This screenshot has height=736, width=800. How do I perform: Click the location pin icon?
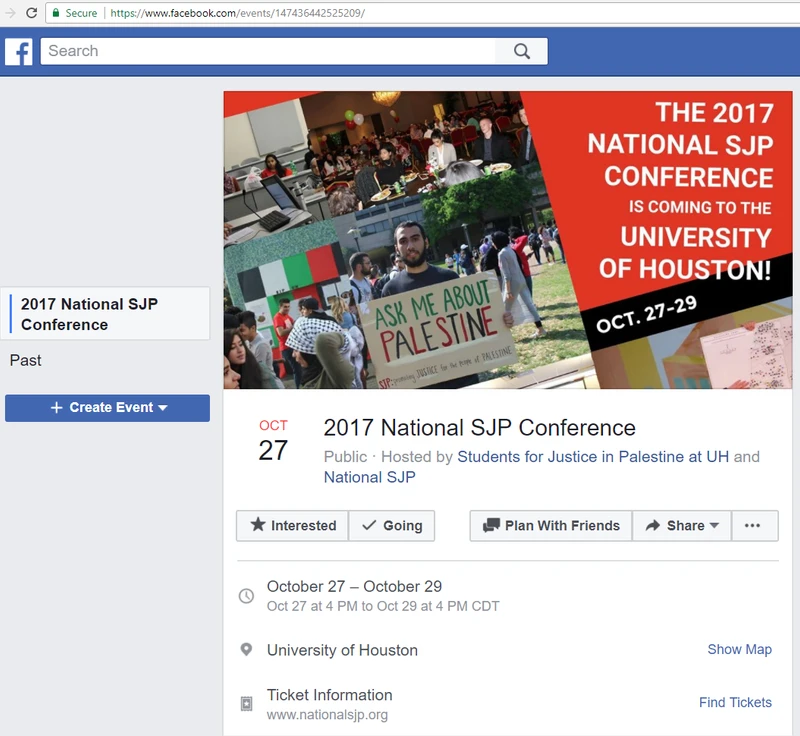(x=246, y=650)
